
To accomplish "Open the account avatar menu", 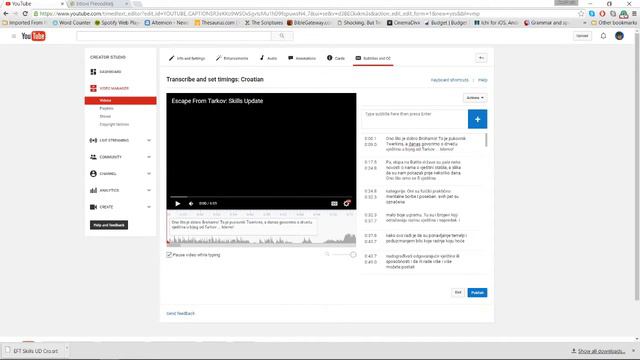I will coord(619,36).
